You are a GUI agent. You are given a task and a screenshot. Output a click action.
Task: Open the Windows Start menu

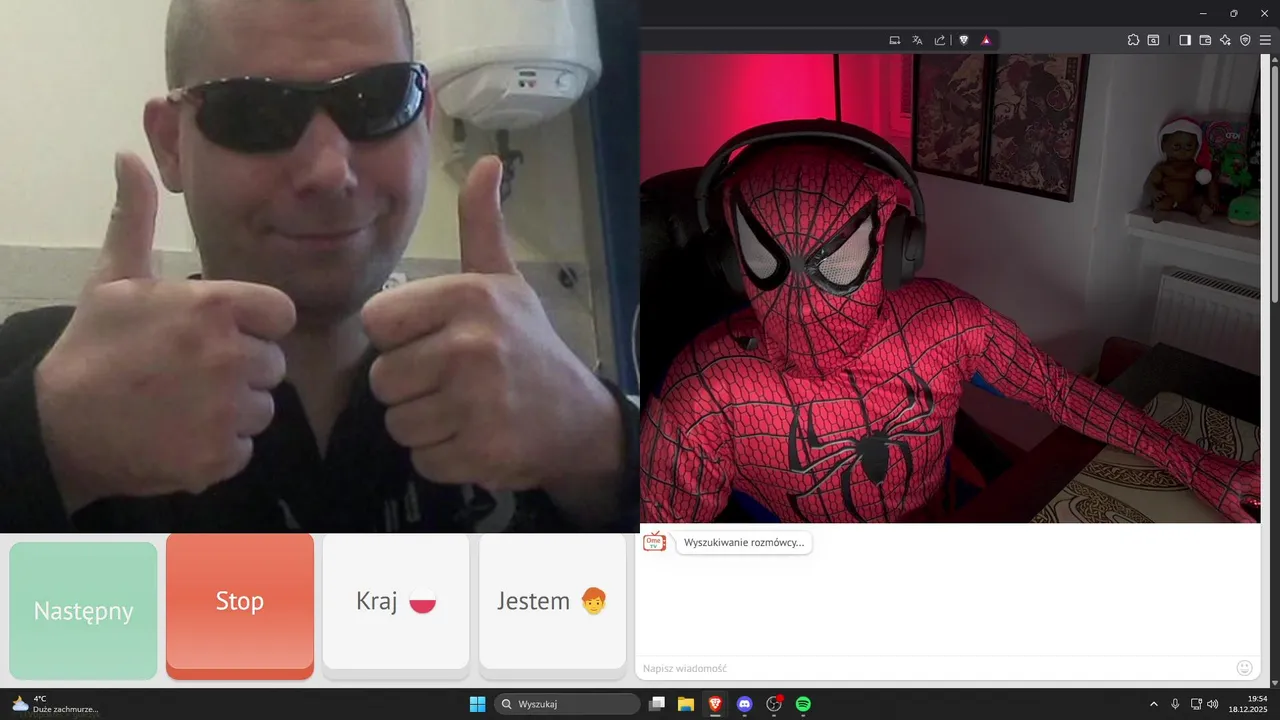click(x=477, y=704)
